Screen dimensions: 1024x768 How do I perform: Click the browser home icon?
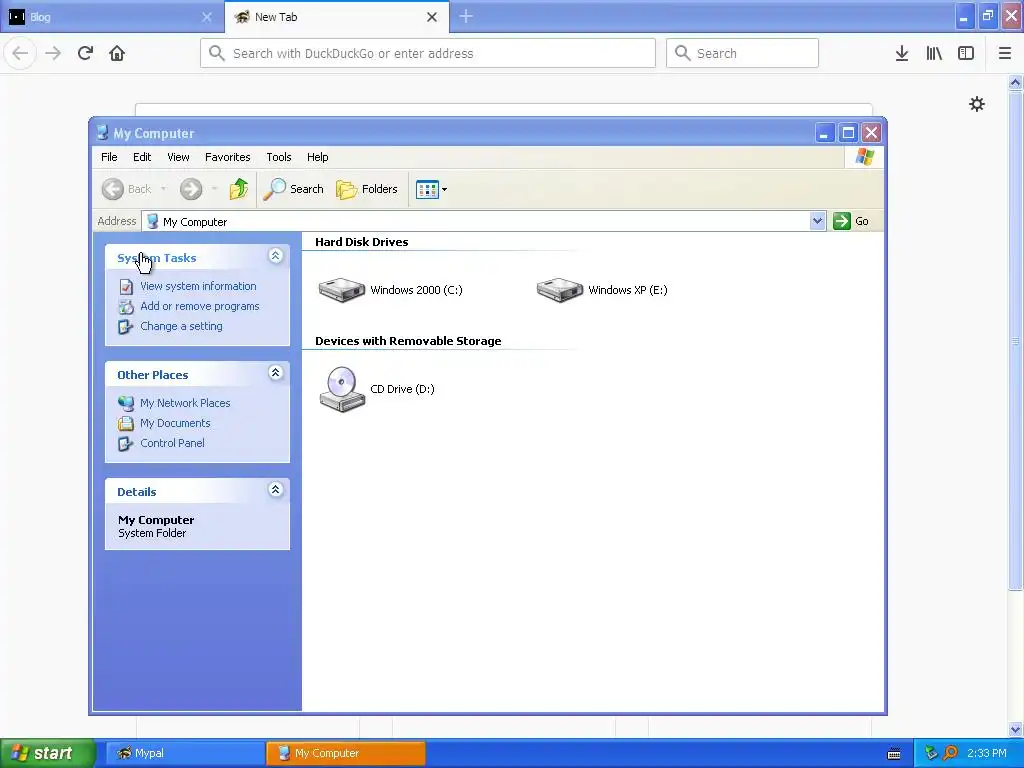point(117,54)
